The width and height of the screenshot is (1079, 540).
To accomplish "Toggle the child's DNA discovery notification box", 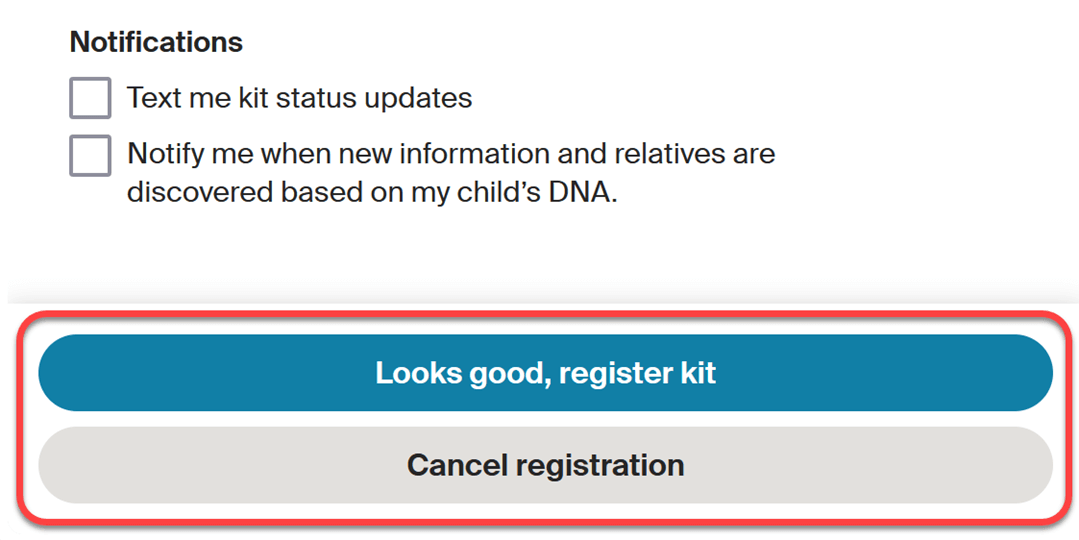I will click(x=90, y=155).
